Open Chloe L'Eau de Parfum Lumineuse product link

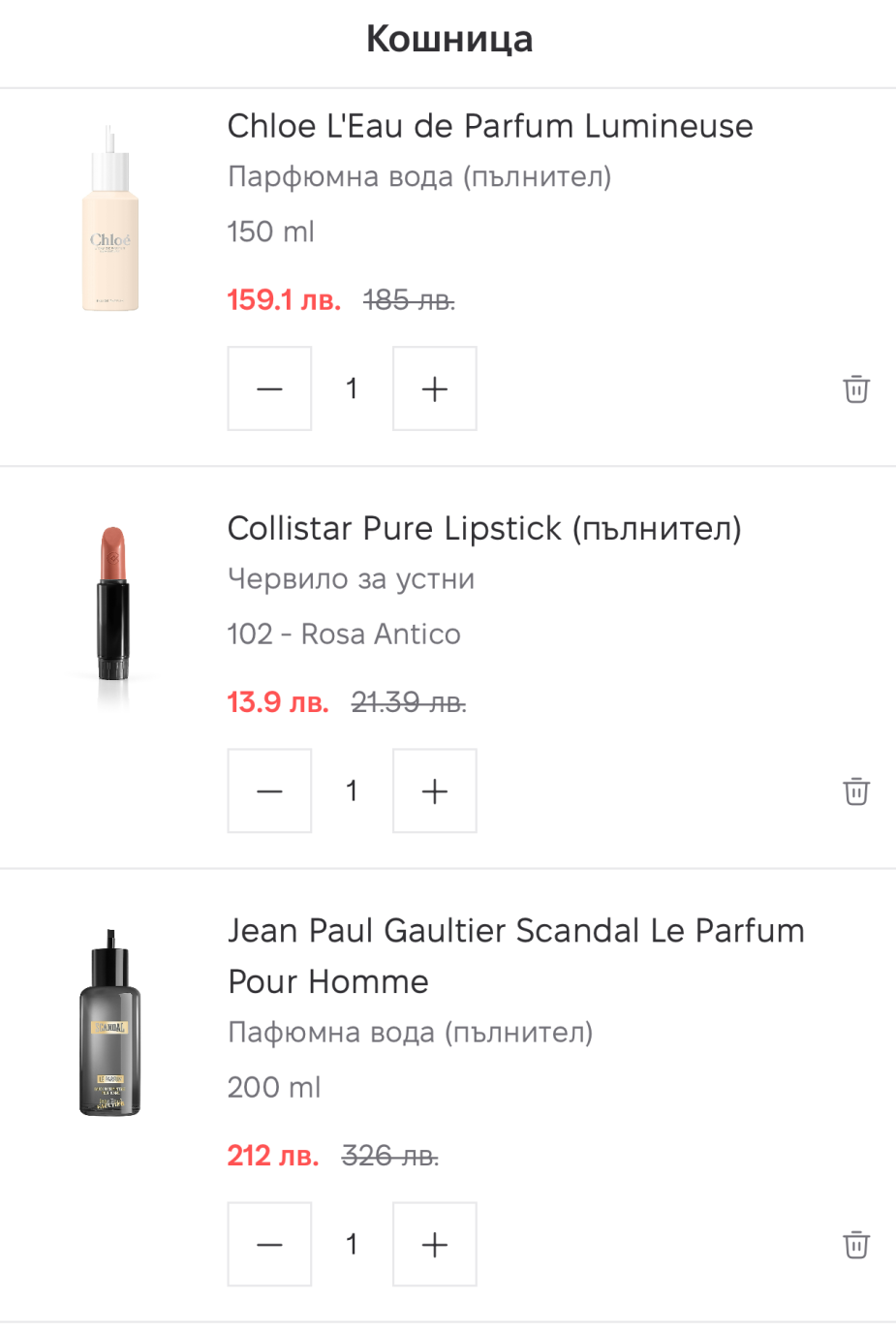click(x=489, y=126)
